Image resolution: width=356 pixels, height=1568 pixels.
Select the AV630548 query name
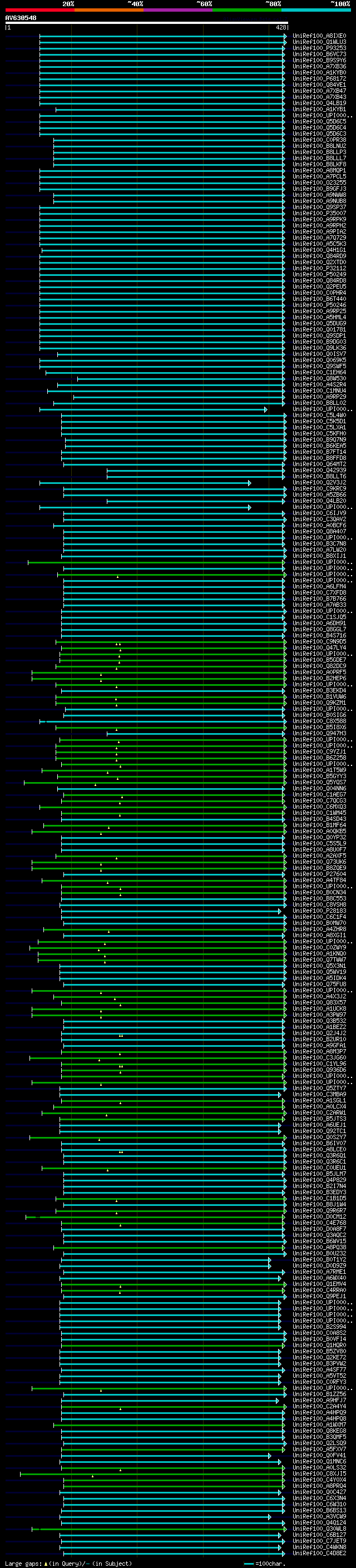point(21,18)
